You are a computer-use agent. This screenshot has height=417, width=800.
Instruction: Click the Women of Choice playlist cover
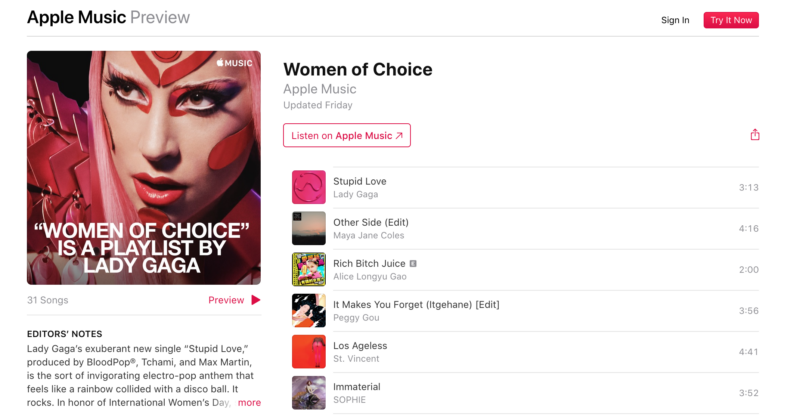[x=144, y=167]
